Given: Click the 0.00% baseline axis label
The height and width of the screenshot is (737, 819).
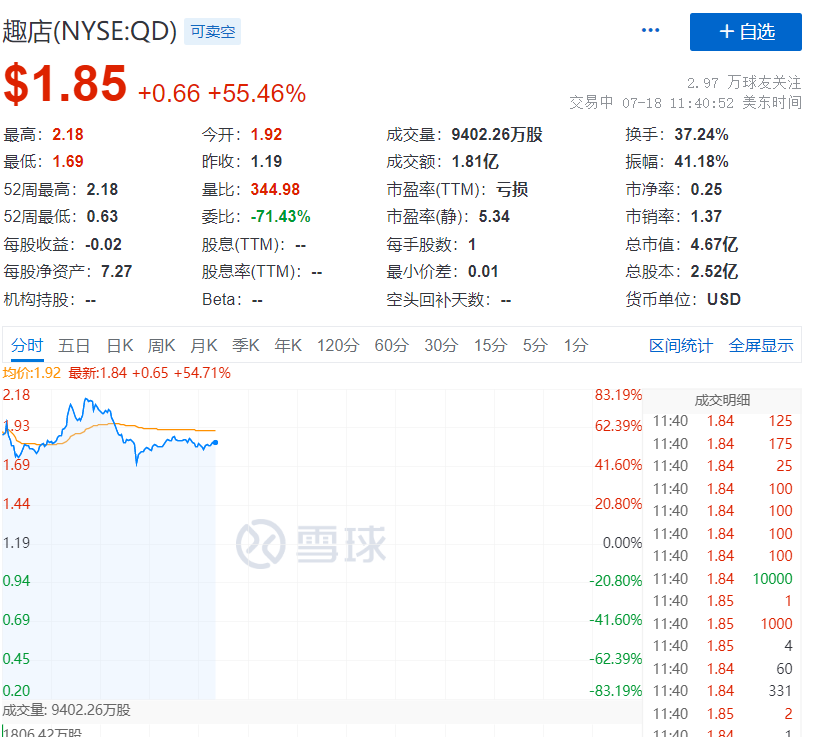Looking at the screenshot, I should pyautogui.click(x=622, y=543).
